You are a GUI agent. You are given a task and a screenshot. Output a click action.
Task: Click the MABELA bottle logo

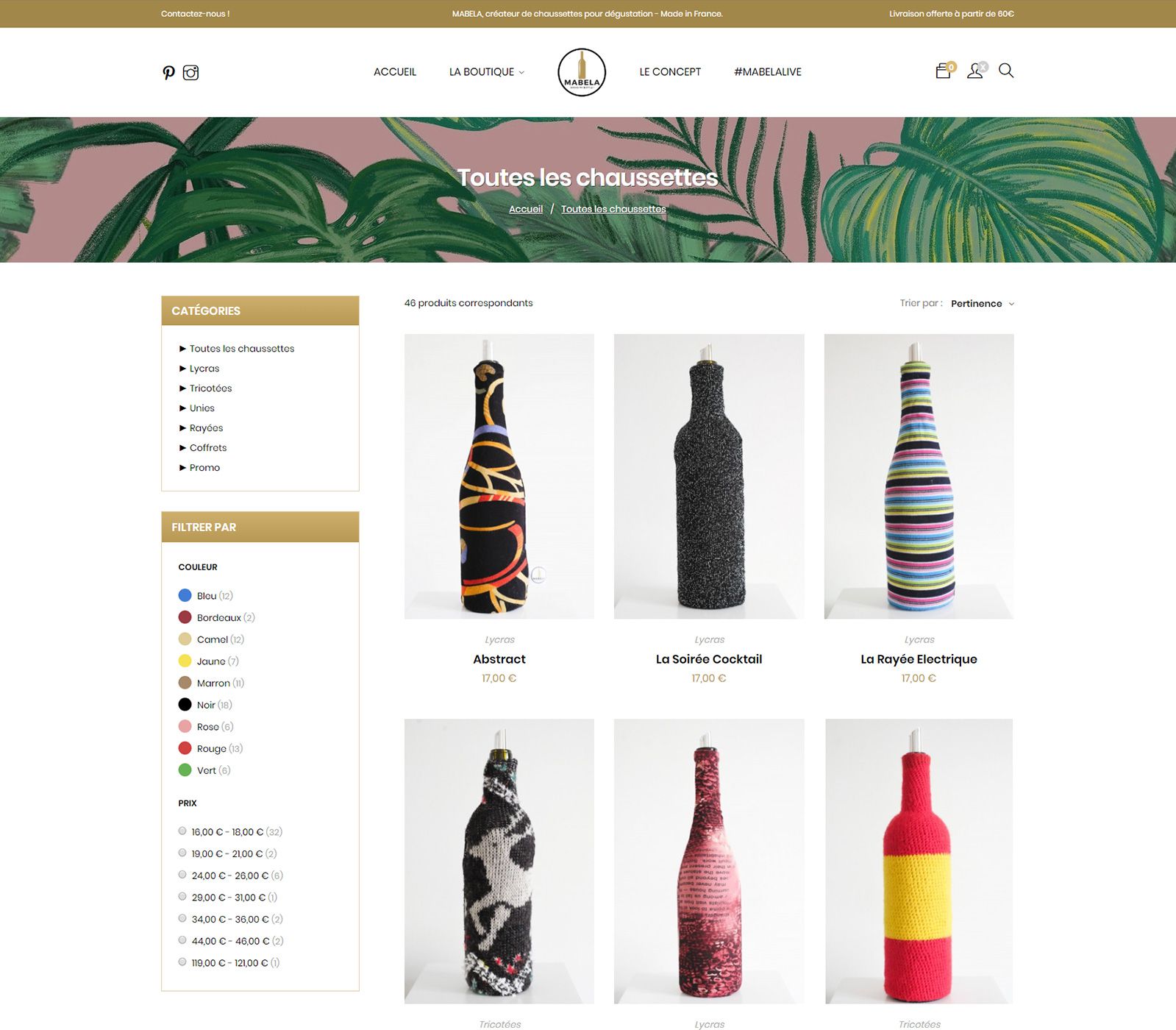coord(582,72)
